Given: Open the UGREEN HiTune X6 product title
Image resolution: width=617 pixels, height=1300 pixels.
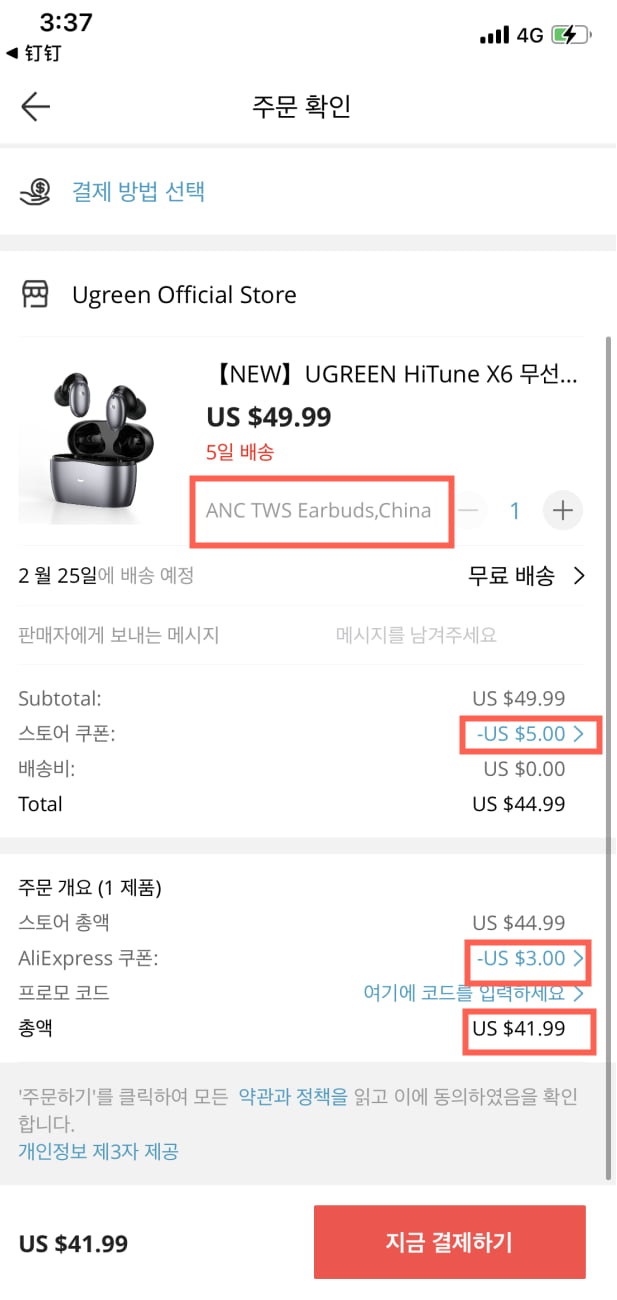Looking at the screenshot, I should [392, 376].
